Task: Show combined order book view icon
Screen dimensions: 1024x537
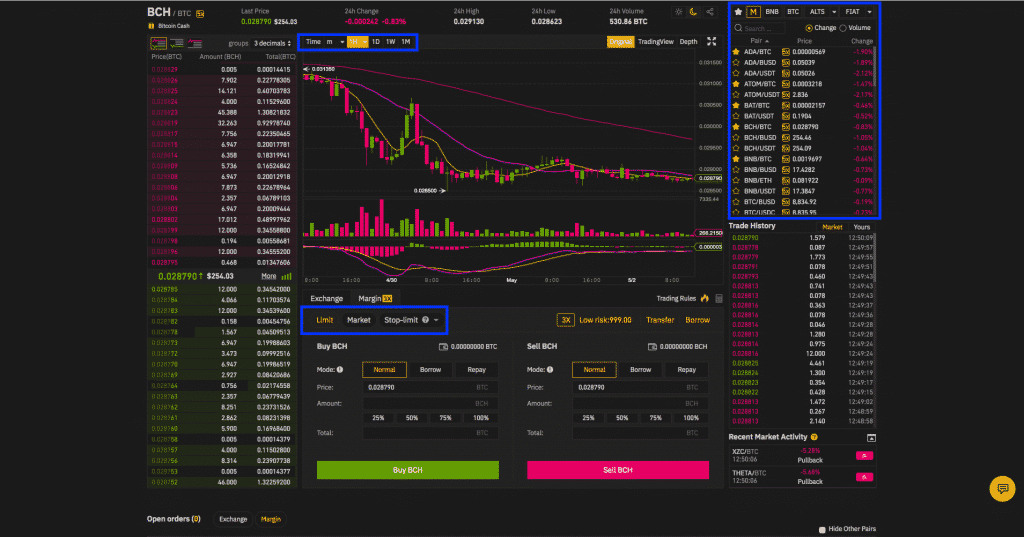Action: pyautogui.click(x=159, y=43)
